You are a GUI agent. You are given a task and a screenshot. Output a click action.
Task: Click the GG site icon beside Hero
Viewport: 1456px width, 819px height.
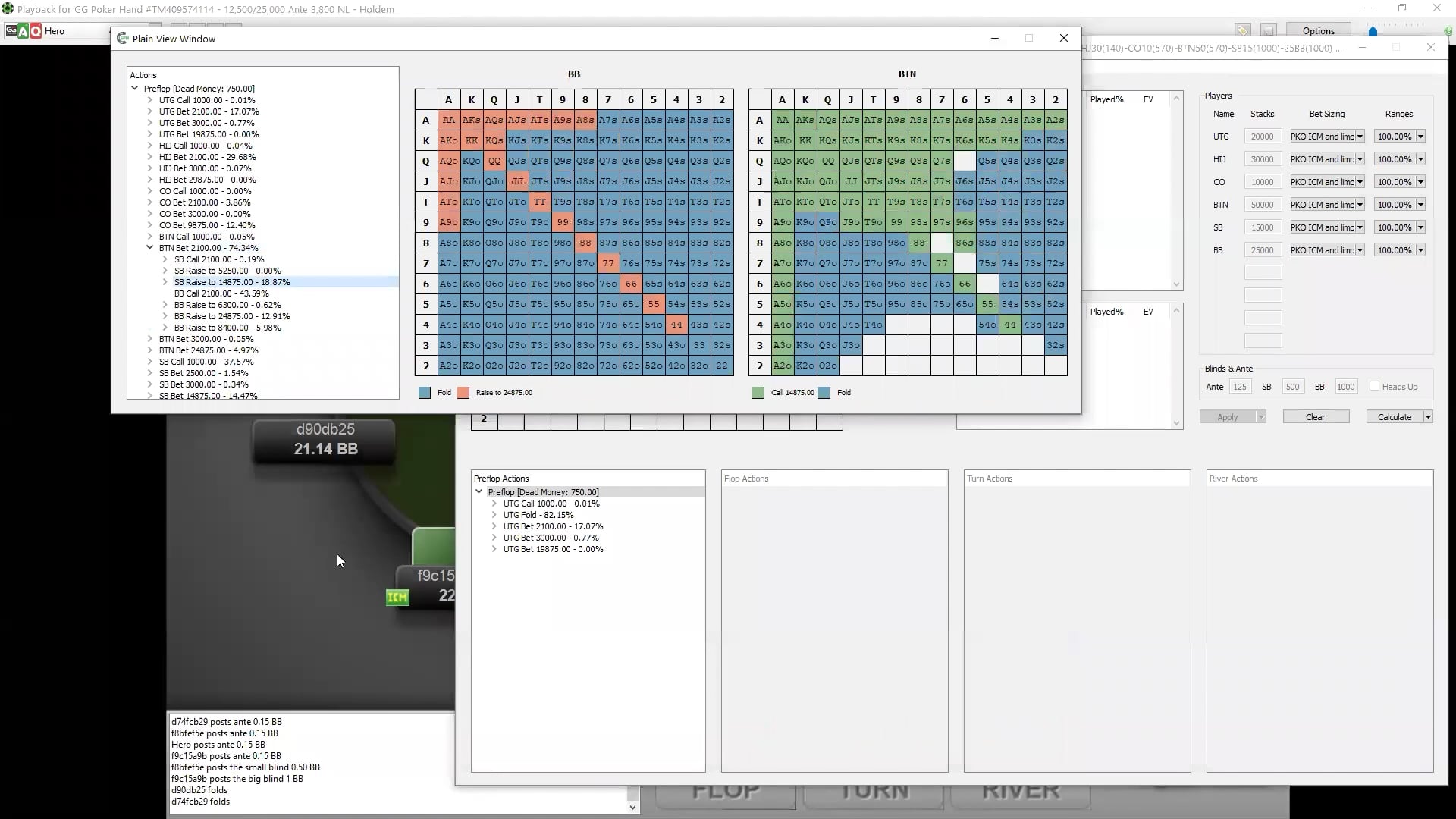point(11,31)
